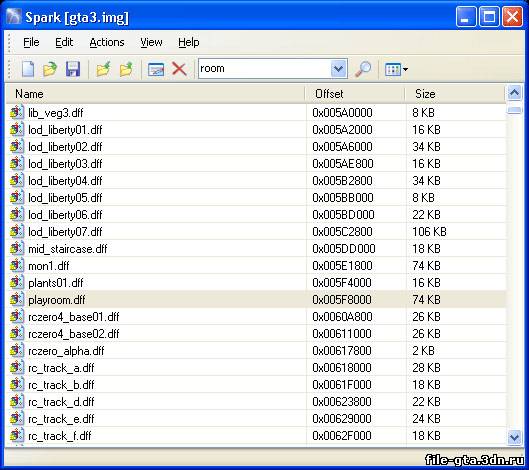Focus the search field containing room

pos(265,69)
